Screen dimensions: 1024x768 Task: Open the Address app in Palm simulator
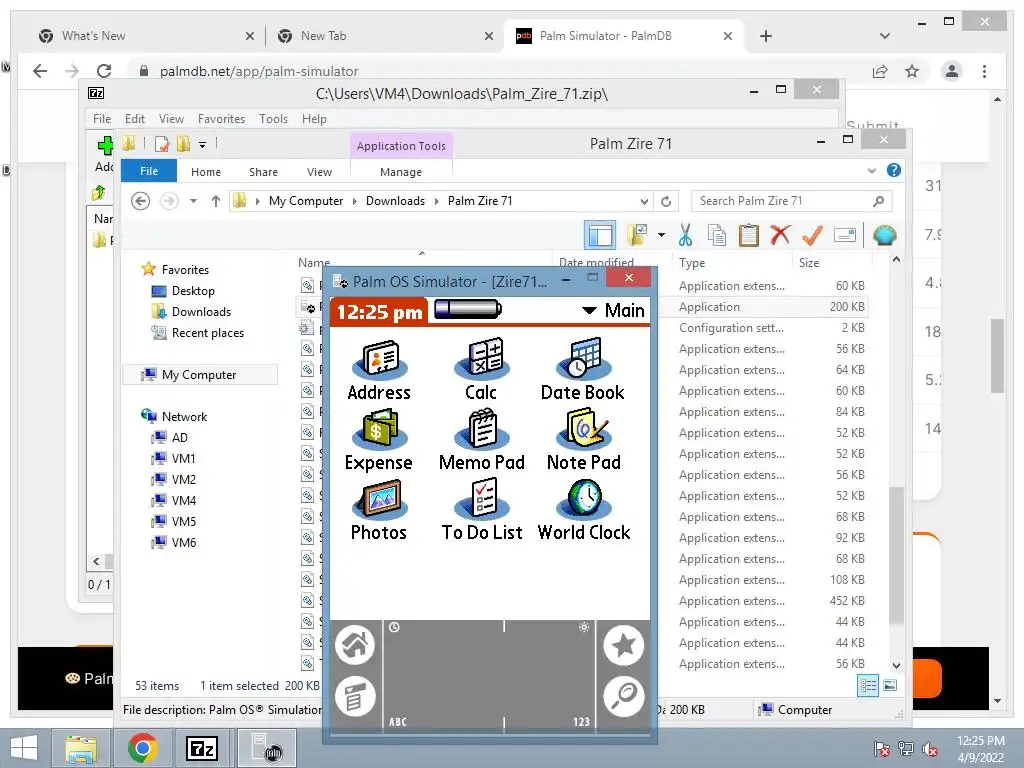[379, 368]
